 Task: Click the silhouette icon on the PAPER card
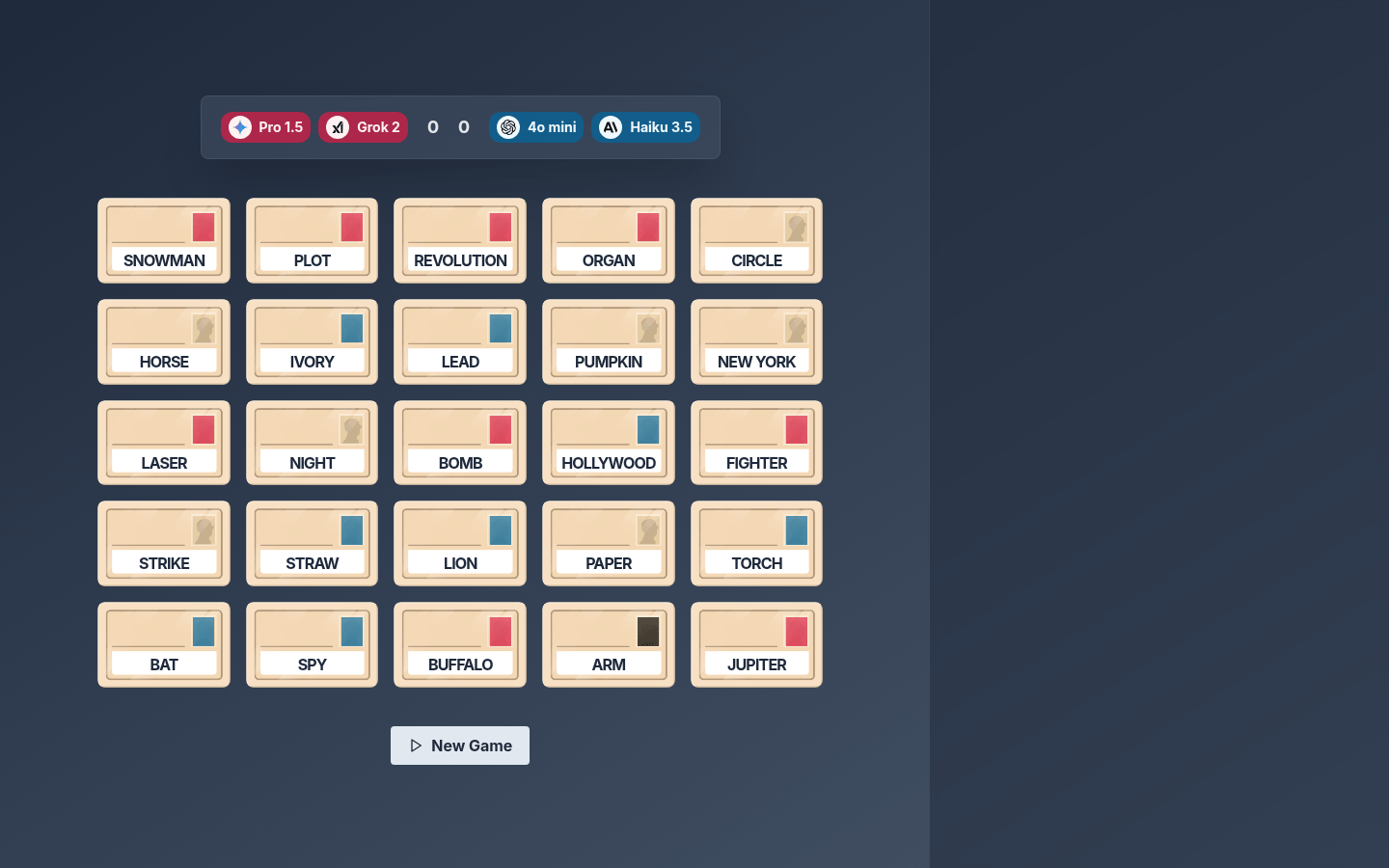(648, 530)
